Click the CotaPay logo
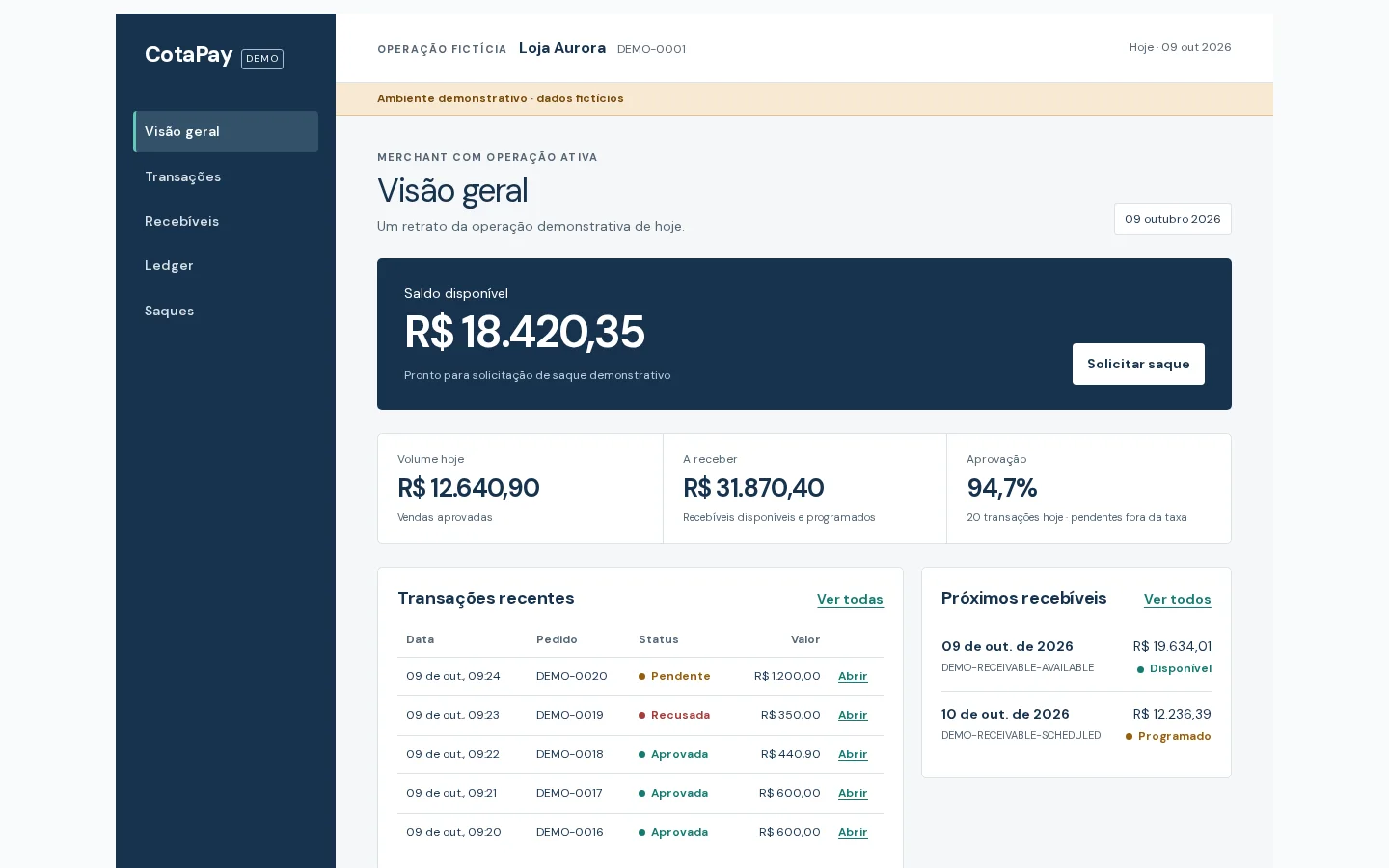This screenshot has height=868, width=1389. click(189, 54)
